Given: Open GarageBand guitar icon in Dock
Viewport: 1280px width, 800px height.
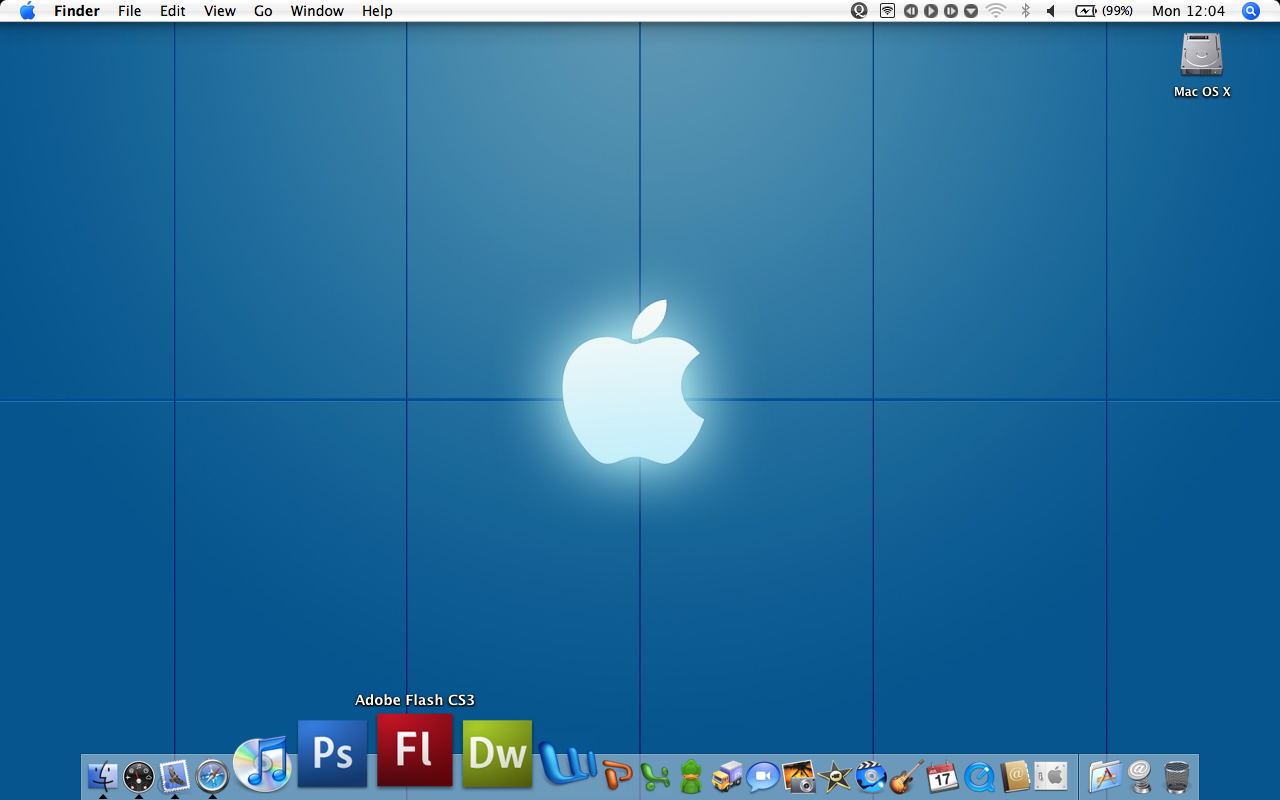Looking at the screenshot, I should (x=907, y=776).
